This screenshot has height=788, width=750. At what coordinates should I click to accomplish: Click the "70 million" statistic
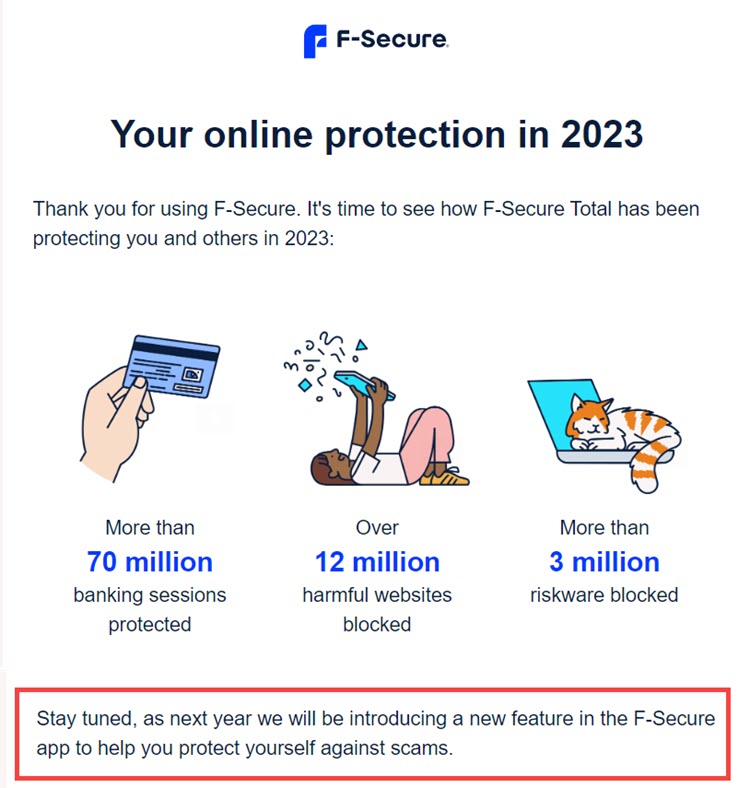point(150,561)
